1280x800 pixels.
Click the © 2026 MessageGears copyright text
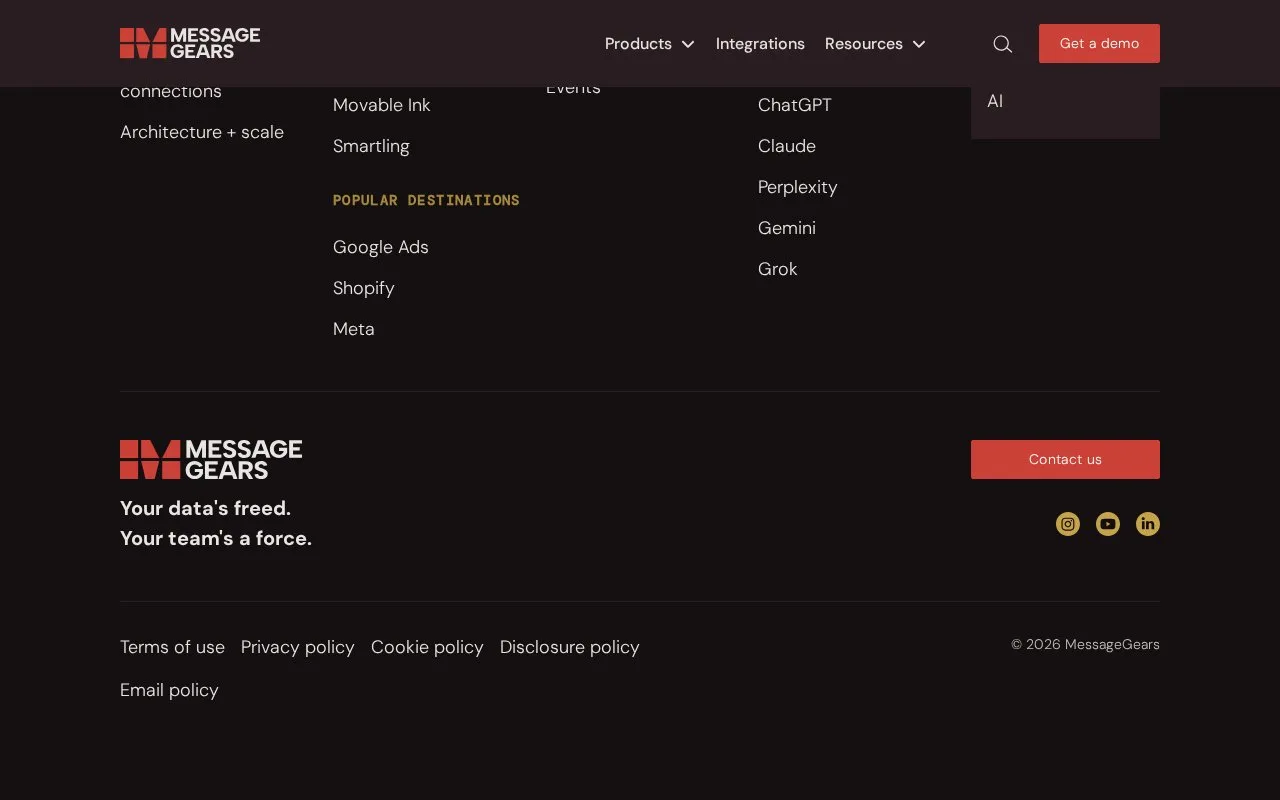[x=1085, y=644]
